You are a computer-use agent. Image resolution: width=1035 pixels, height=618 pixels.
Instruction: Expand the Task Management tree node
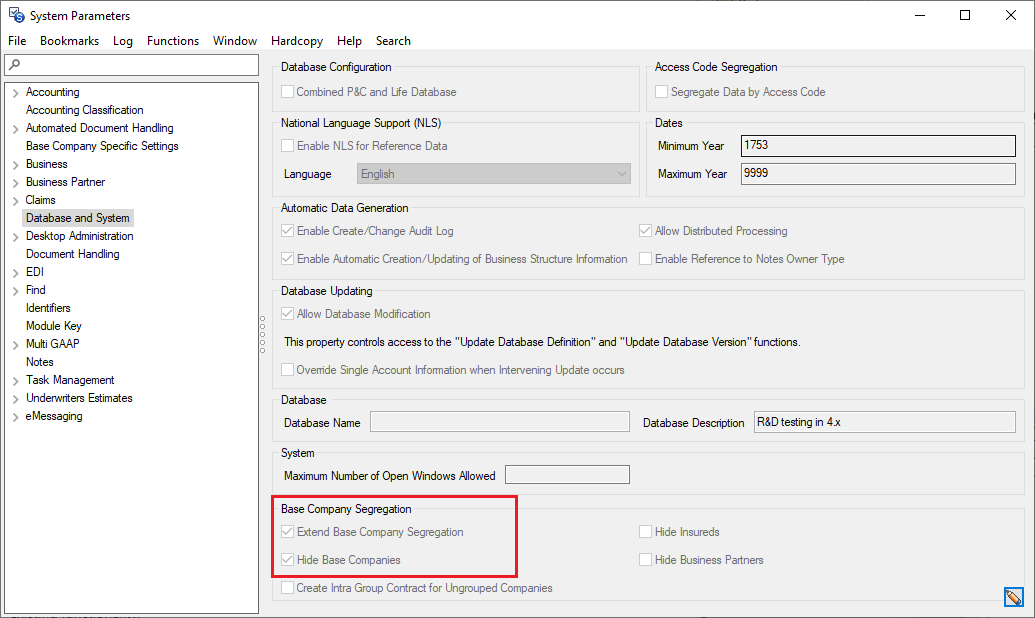click(x=15, y=381)
